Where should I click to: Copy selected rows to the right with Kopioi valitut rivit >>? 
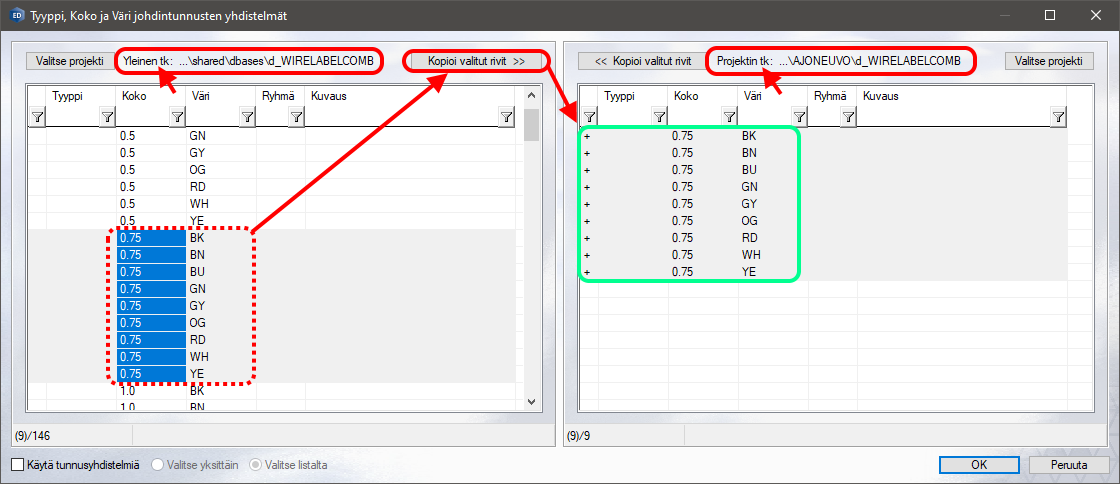pyautogui.click(x=477, y=61)
